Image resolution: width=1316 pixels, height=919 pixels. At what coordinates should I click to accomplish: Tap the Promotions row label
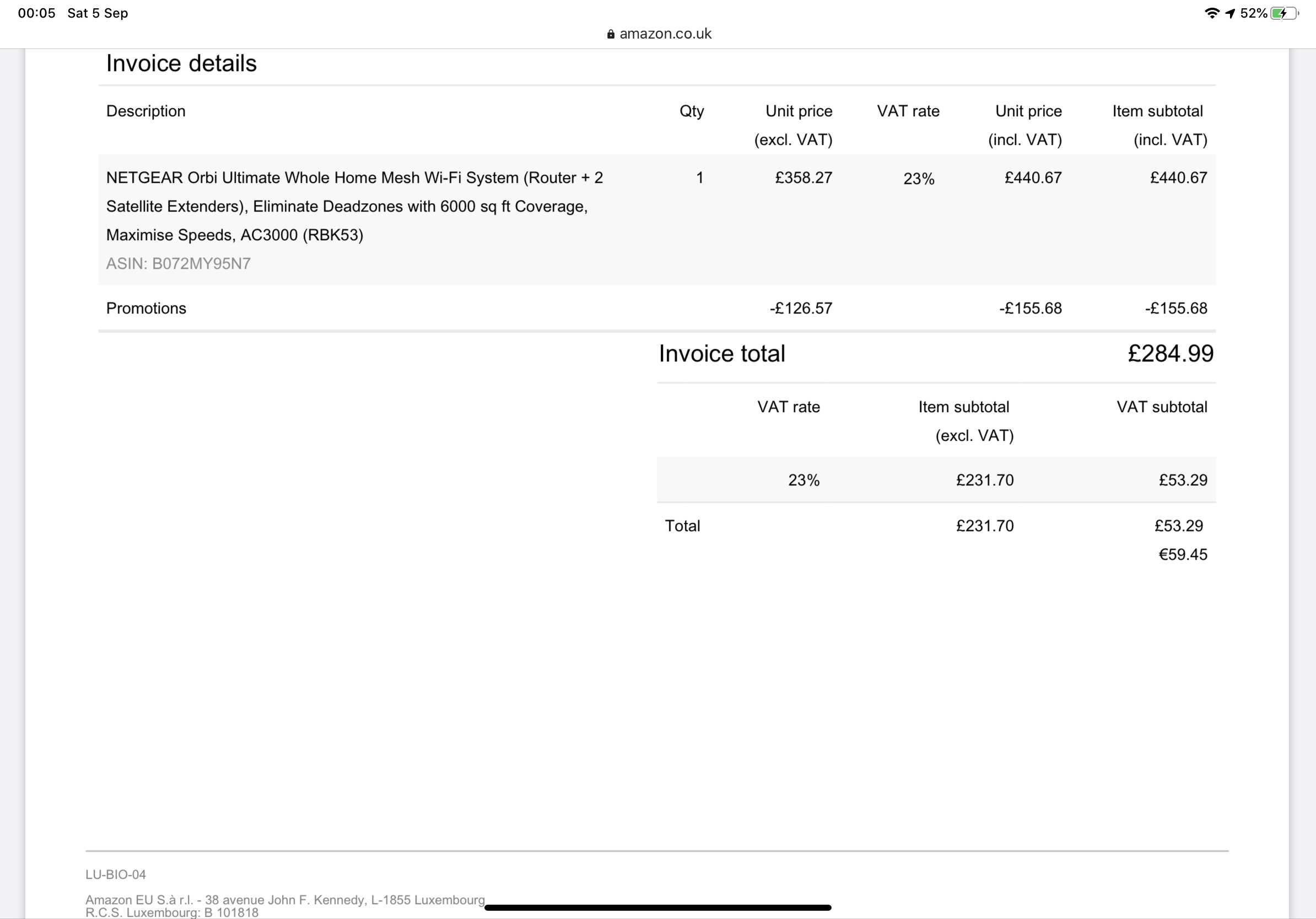click(x=146, y=308)
